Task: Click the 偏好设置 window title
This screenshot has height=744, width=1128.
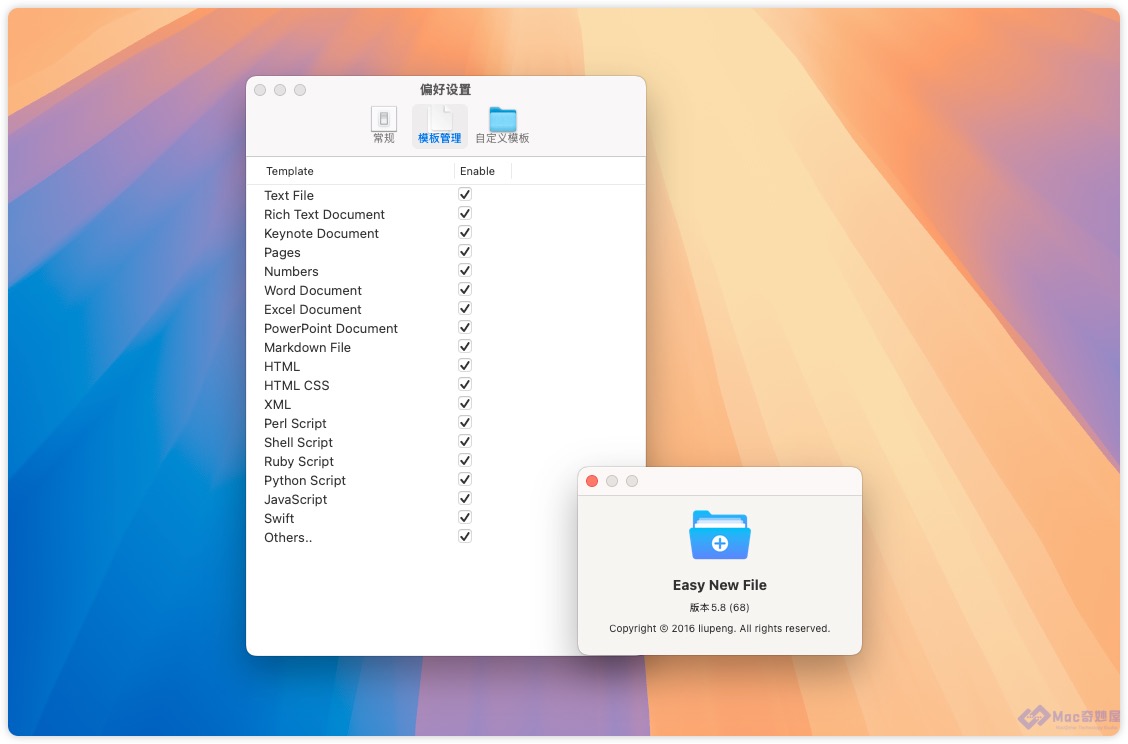Action: [x=445, y=89]
